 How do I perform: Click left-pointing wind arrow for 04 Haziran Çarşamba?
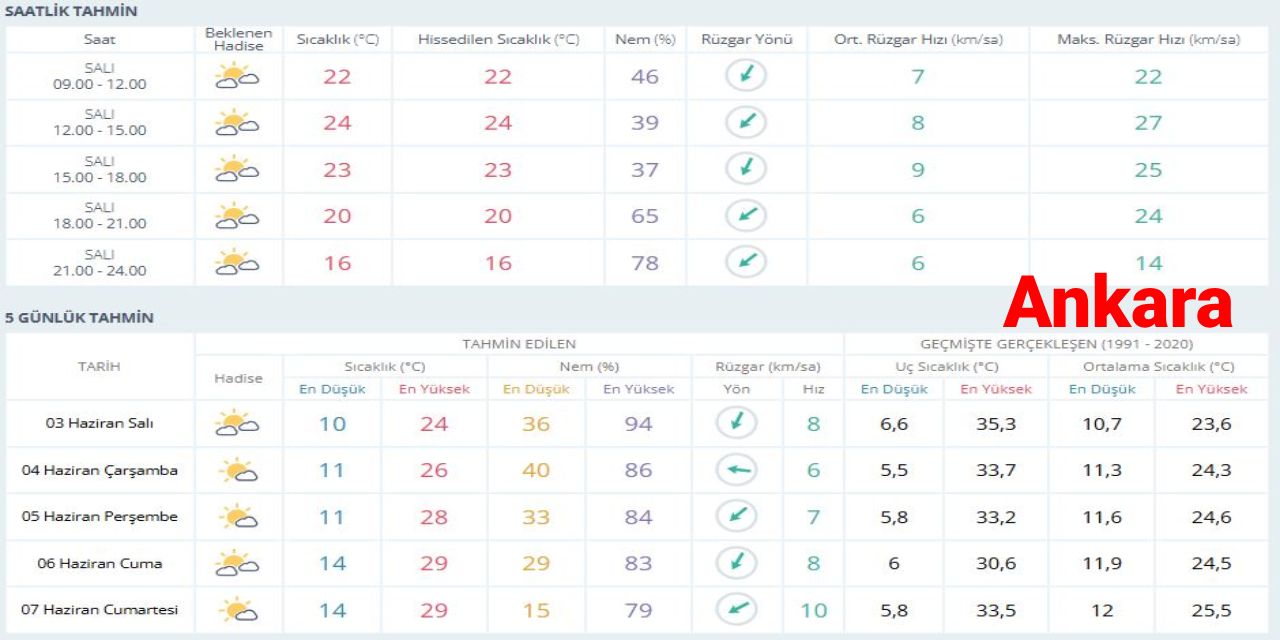point(736,470)
